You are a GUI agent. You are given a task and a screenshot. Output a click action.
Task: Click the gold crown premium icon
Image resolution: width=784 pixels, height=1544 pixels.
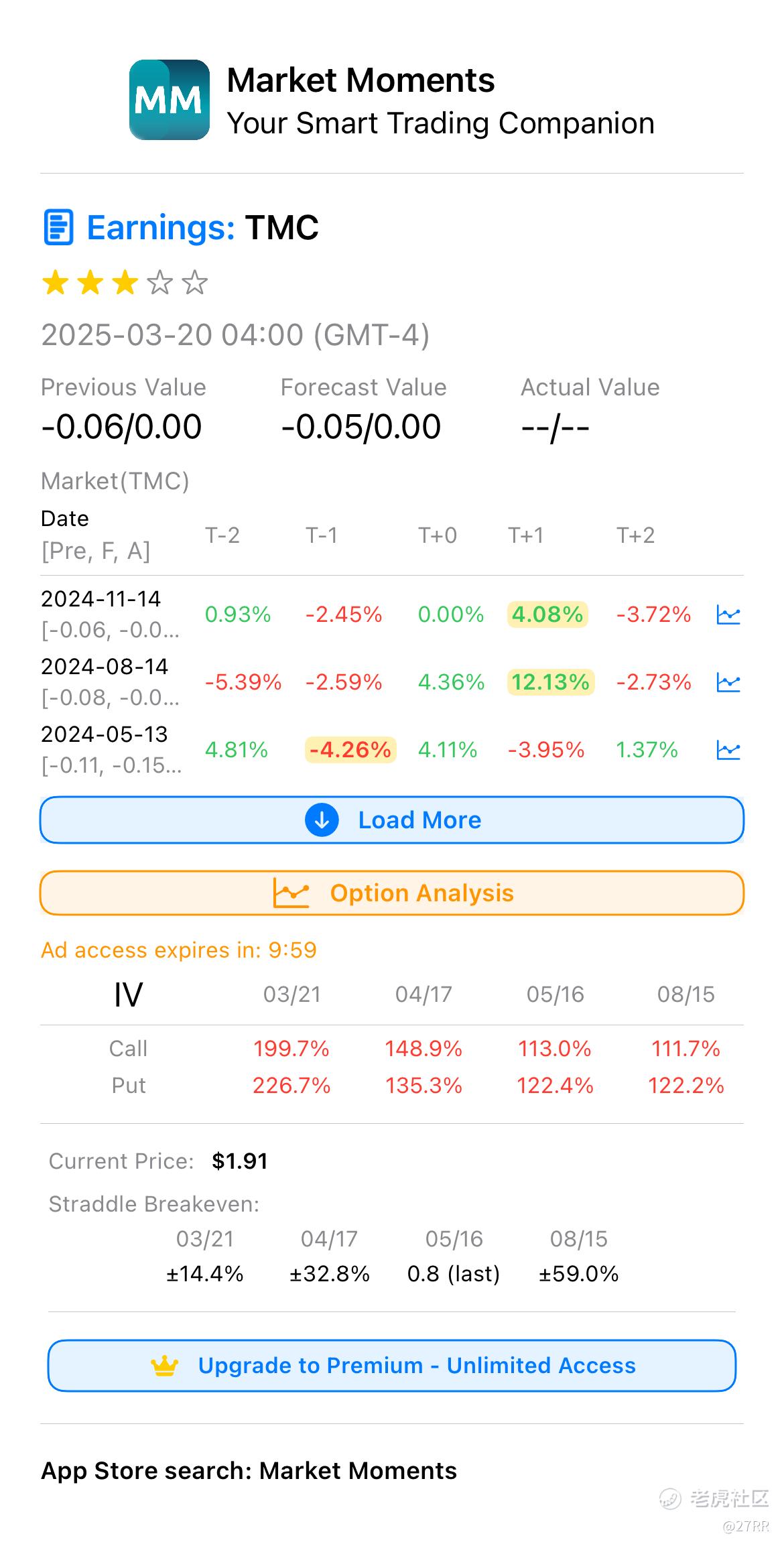[165, 1365]
